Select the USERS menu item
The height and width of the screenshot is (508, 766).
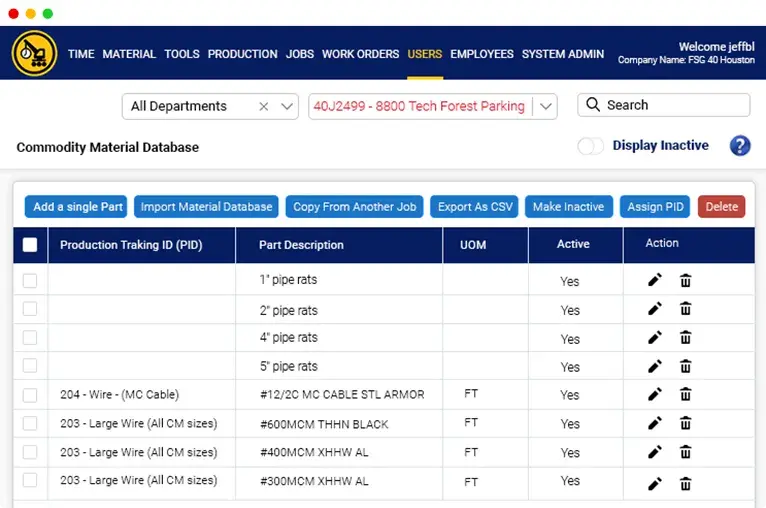pos(425,54)
